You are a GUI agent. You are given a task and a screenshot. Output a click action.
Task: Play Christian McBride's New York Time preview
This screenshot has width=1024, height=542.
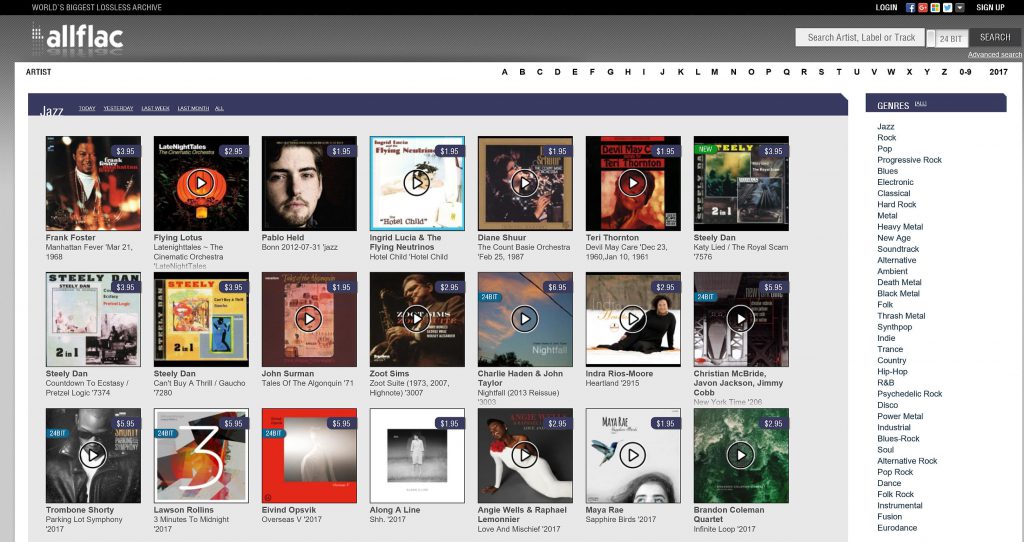(741, 319)
